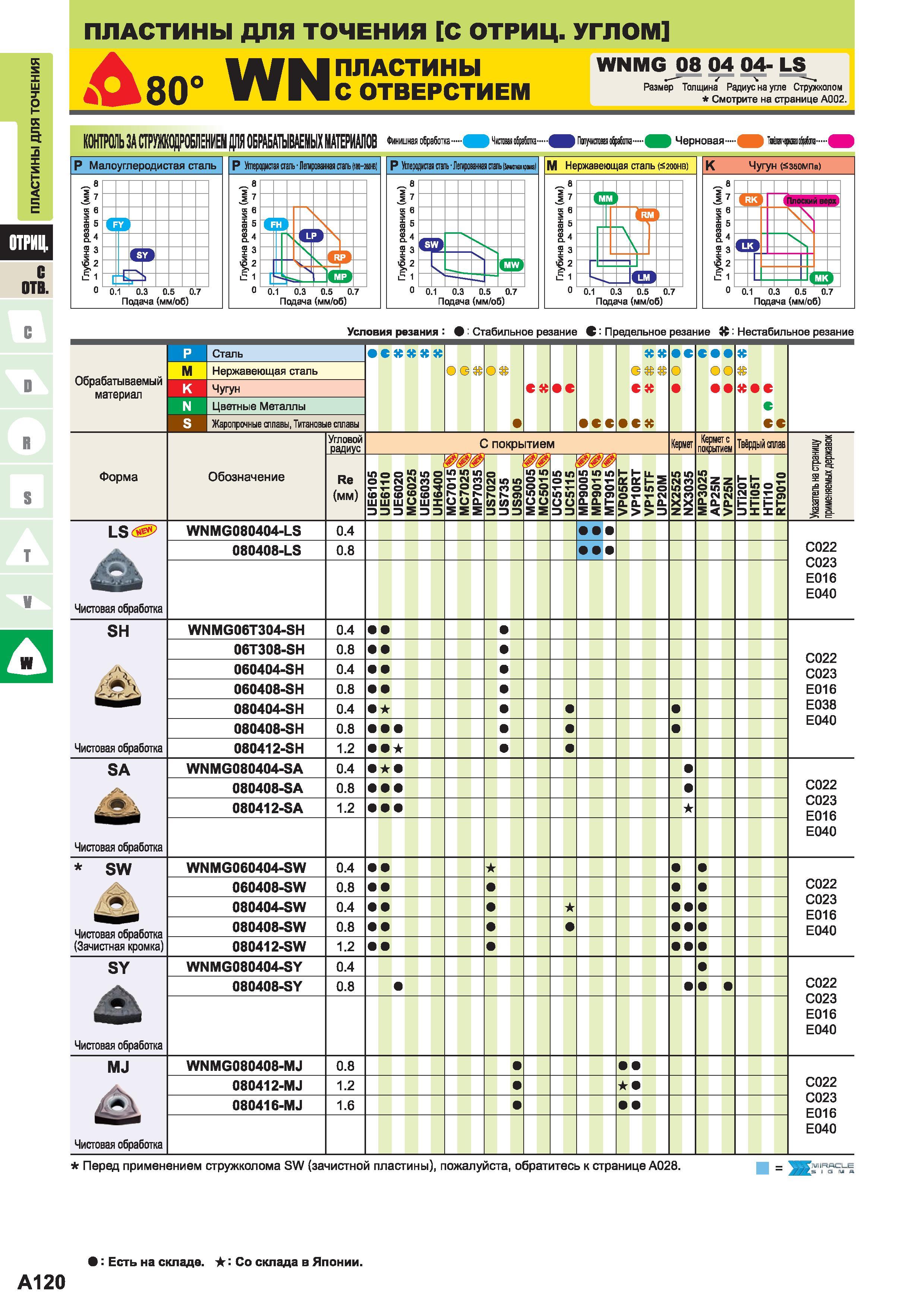The image size is (924, 1308).
Task: Select the LK chipbreaker badge
Action: [748, 246]
